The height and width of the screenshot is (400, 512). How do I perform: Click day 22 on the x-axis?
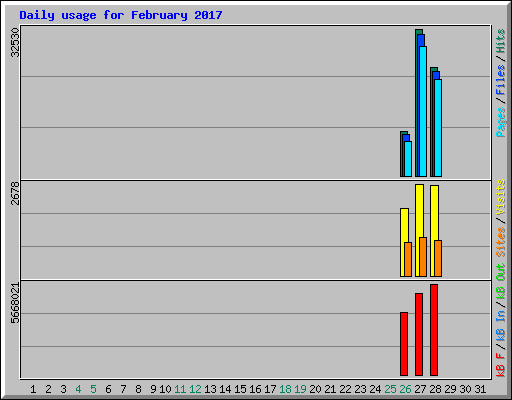tap(345, 389)
